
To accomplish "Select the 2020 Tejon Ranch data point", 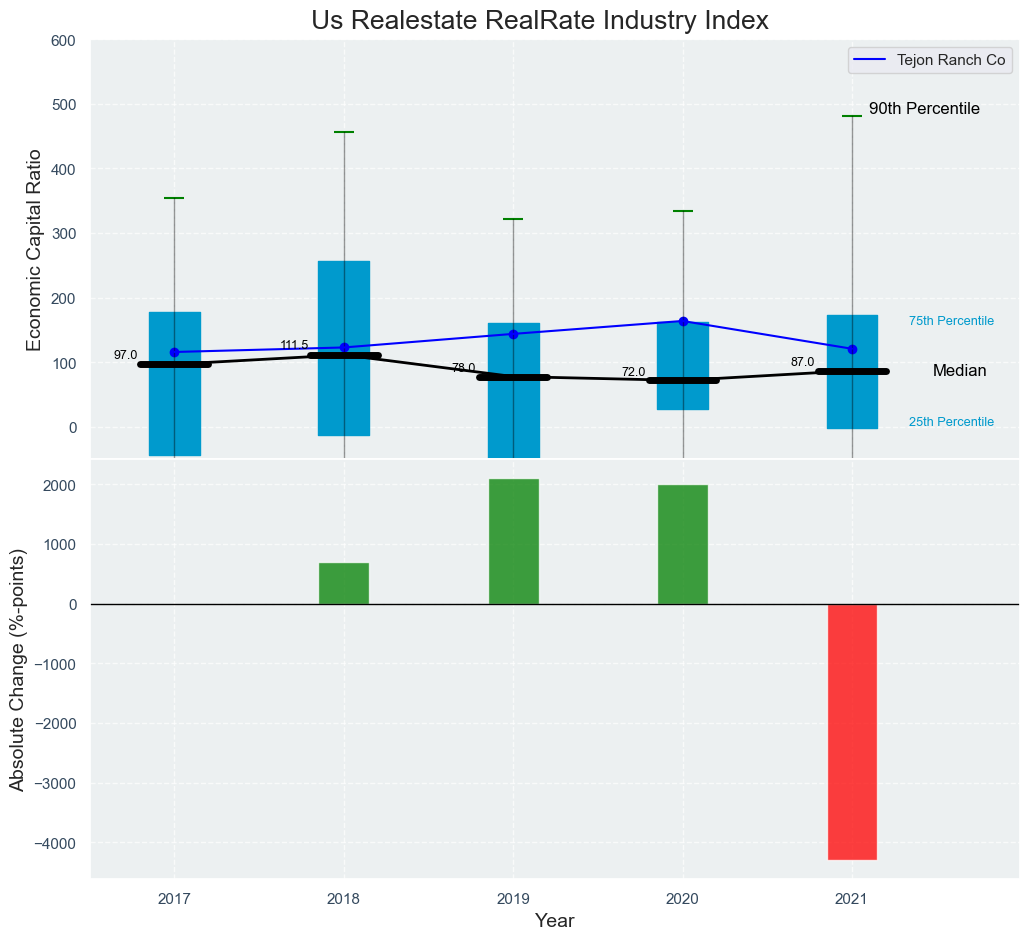I will click(x=683, y=321).
